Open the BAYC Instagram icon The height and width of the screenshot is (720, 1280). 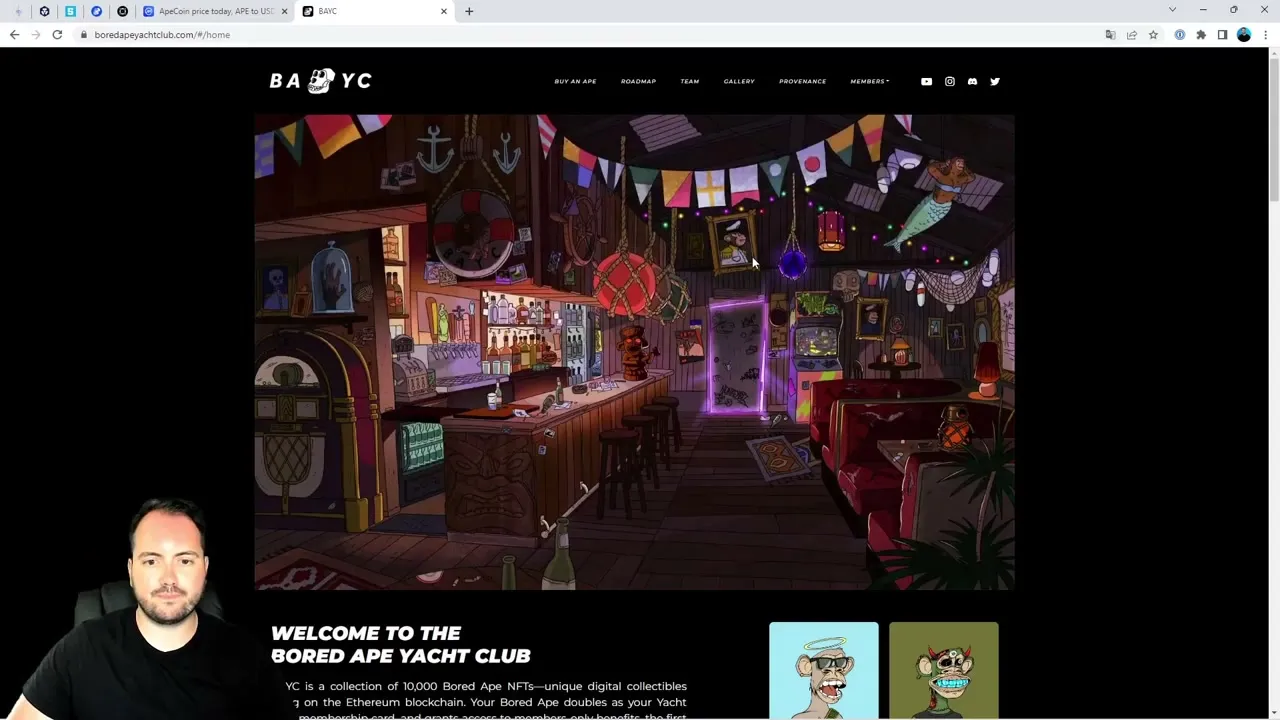[949, 81]
